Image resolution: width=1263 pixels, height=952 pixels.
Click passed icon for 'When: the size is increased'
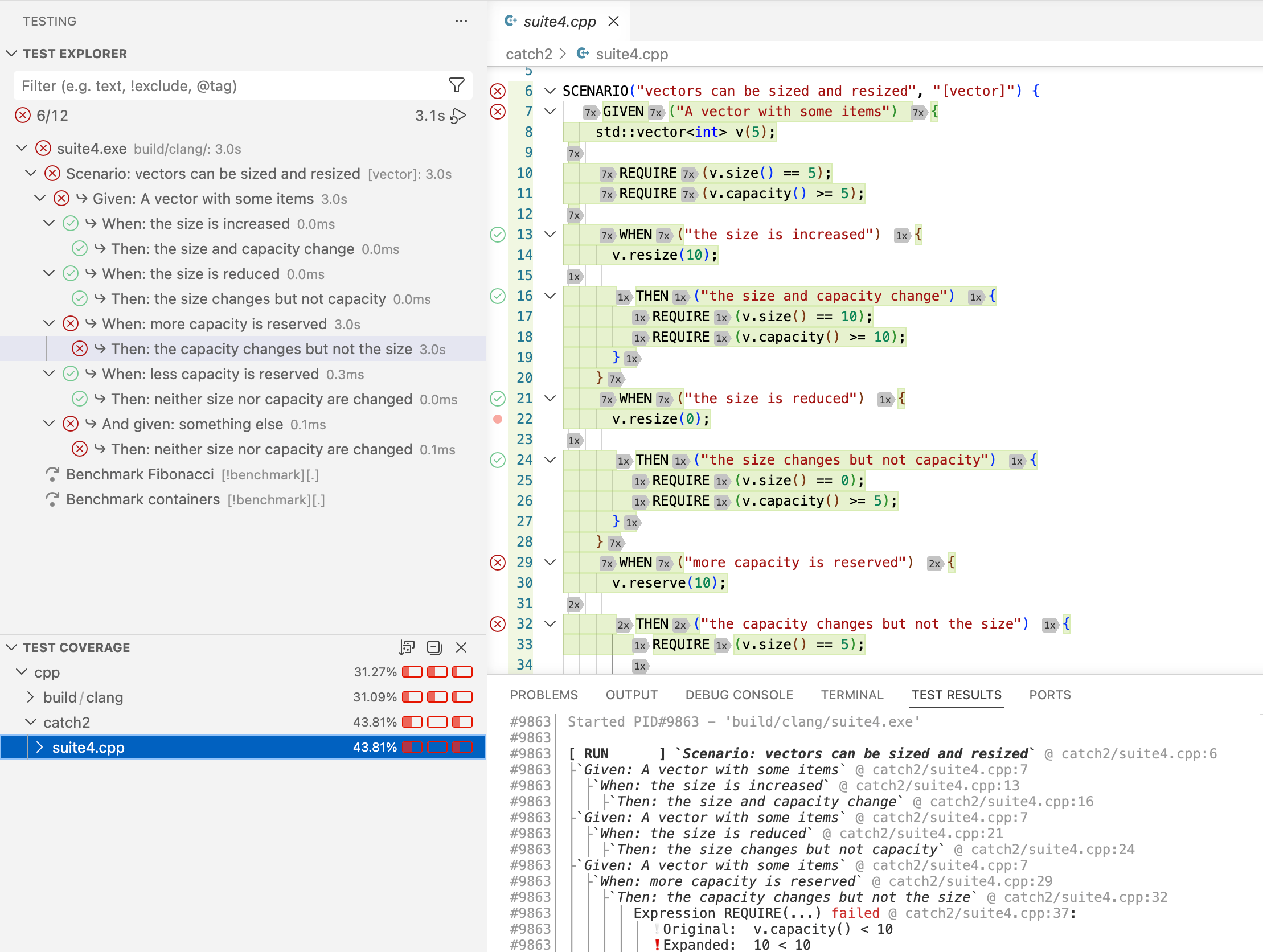pos(71,224)
